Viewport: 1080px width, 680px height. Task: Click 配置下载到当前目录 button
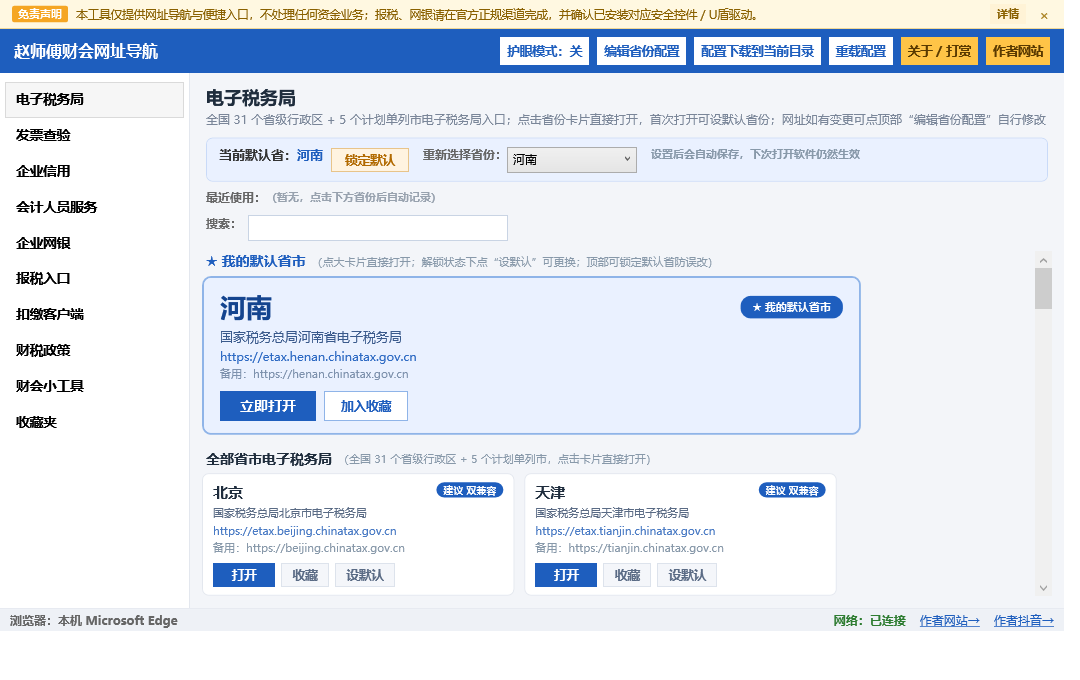(757, 51)
